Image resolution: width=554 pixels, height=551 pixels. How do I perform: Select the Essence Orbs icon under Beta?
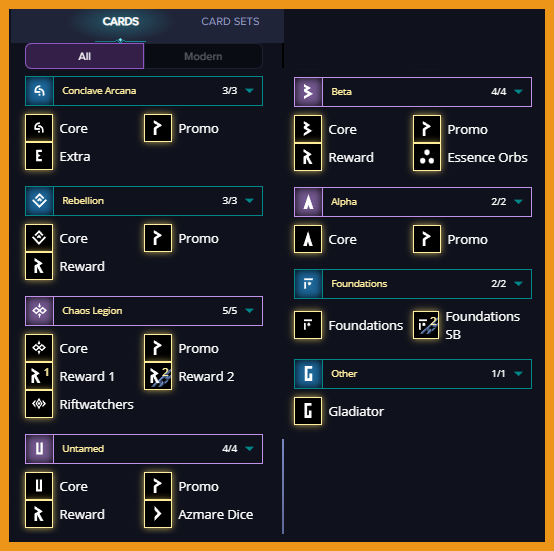tap(427, 157)
